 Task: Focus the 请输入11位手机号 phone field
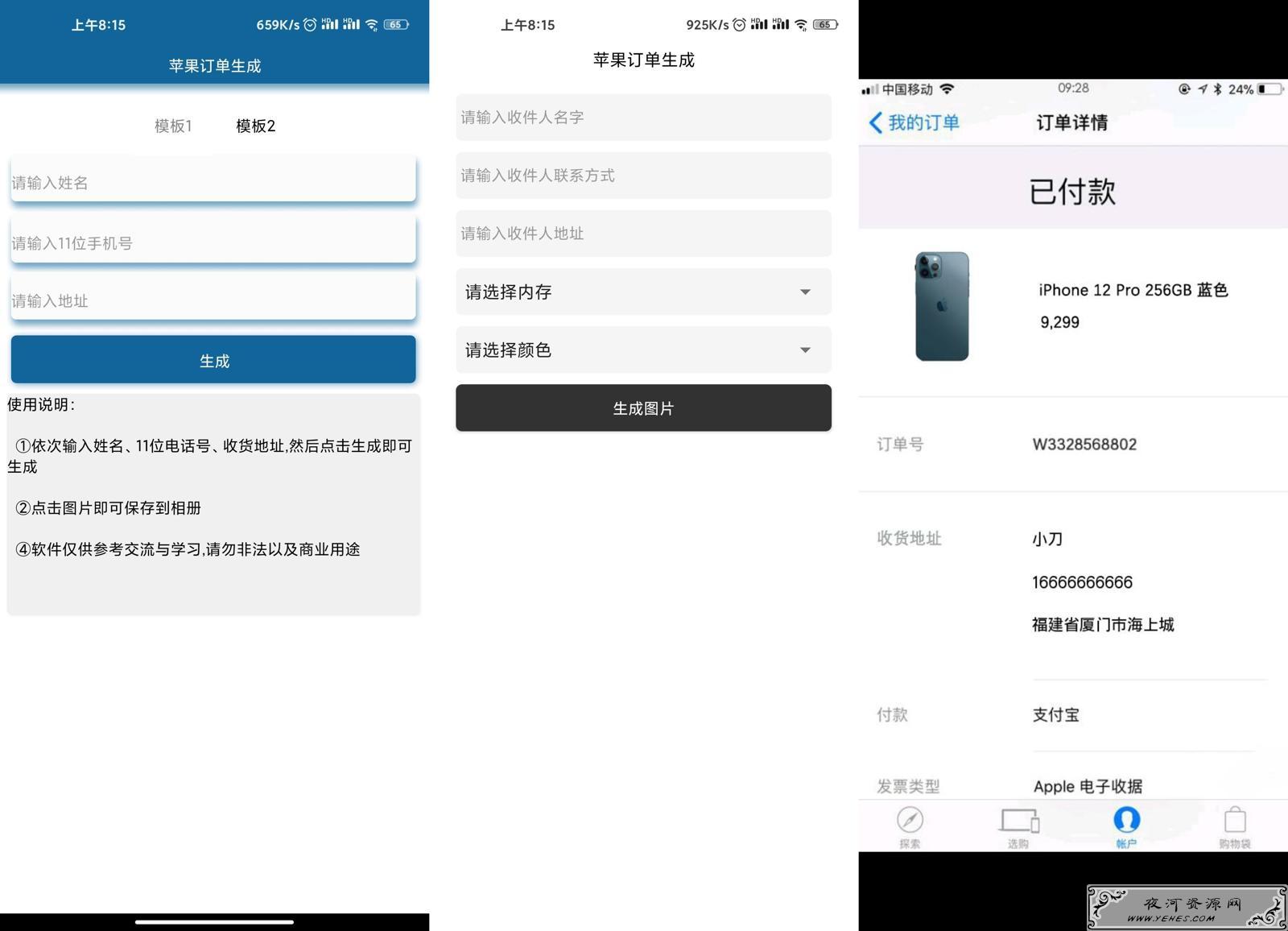tap(213, 240)
